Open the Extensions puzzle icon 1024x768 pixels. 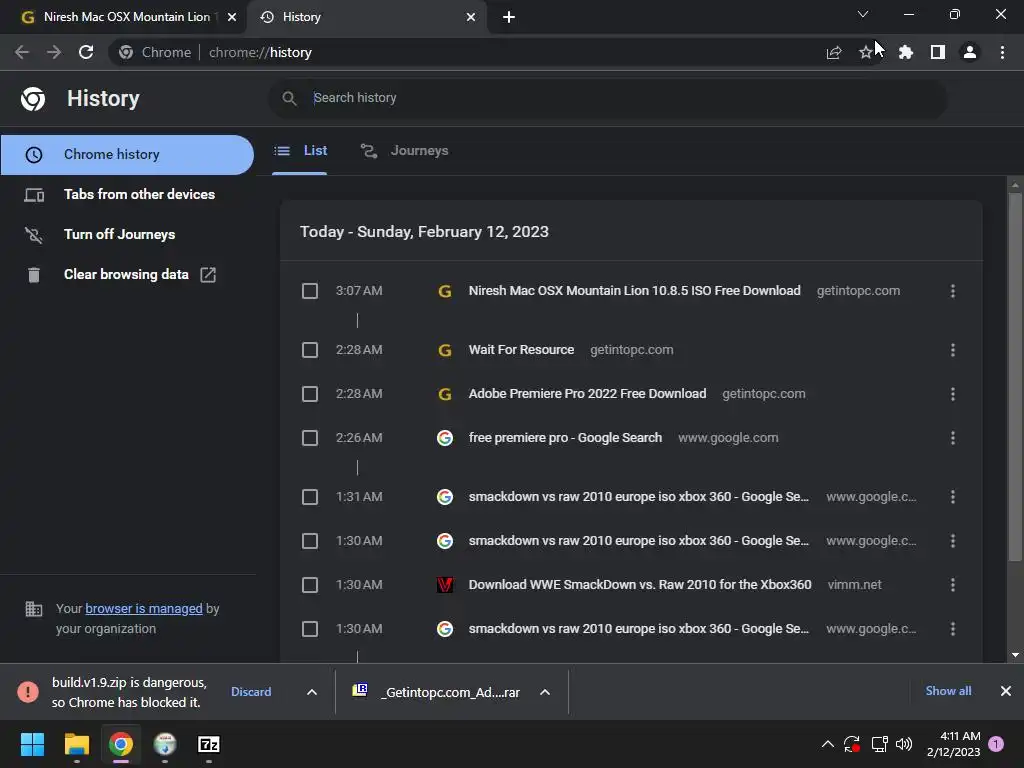905,52
